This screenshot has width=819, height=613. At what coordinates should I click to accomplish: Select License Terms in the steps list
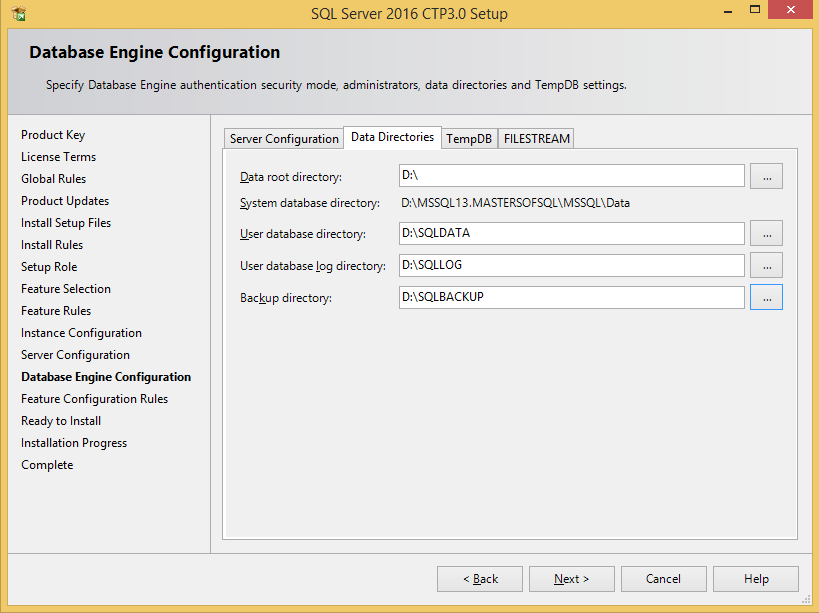(x=58, y=157)
